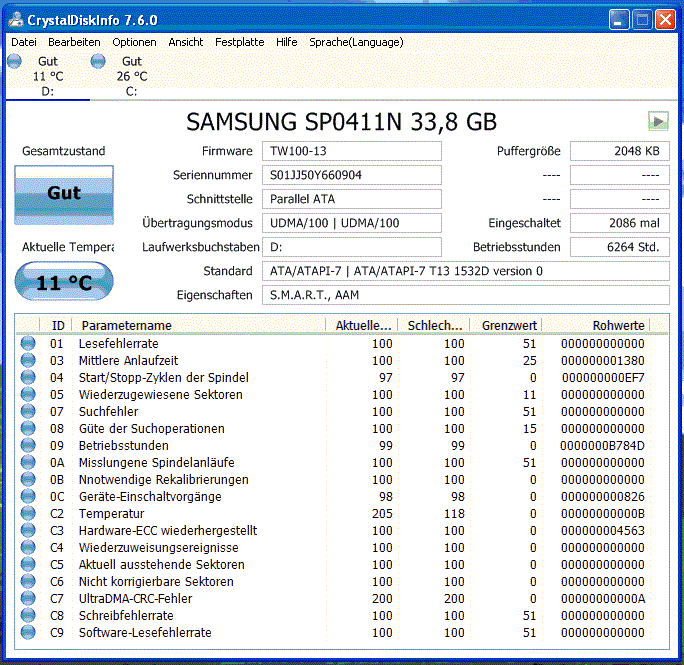Click raw value 0000000B784D
The height and width of the screenshot is (665, 684).
pos(602,446)
